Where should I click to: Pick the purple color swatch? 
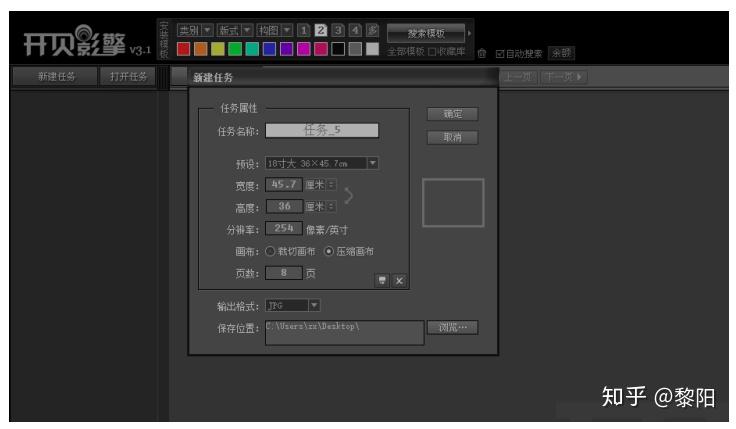[286, 49]
